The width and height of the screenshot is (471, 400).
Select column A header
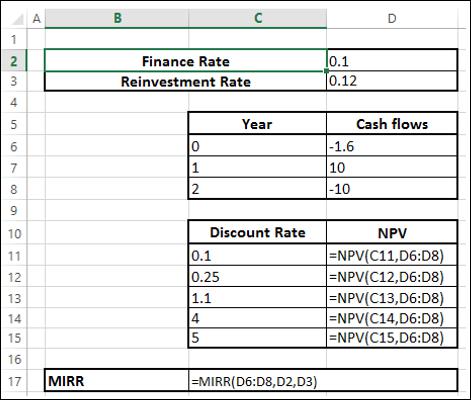[36, 19]
